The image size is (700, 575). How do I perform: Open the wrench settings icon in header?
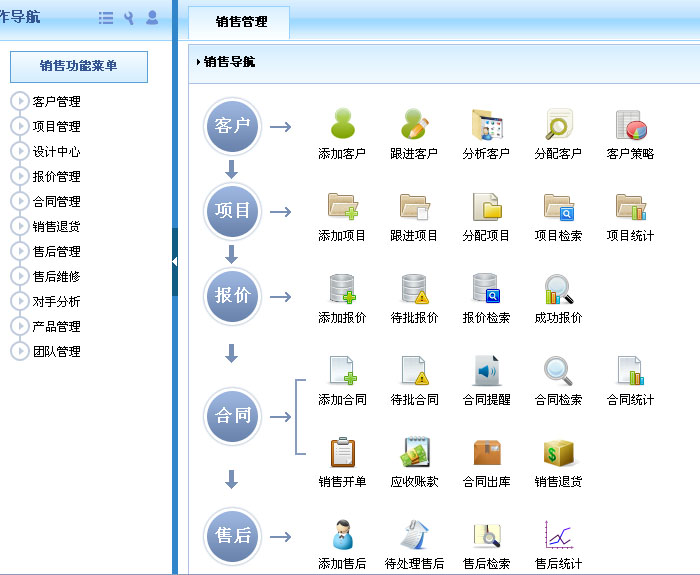pyautogui.click(x=129, y=18)
